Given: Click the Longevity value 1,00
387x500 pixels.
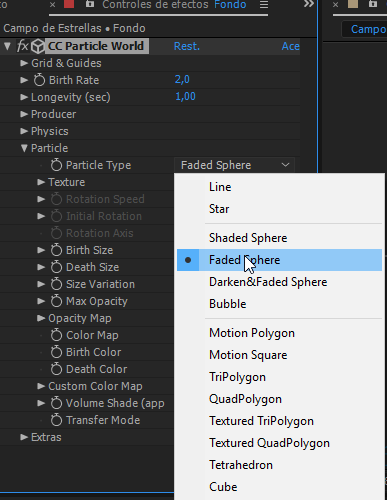Looking at the screenshot, I should coord(185,96).
